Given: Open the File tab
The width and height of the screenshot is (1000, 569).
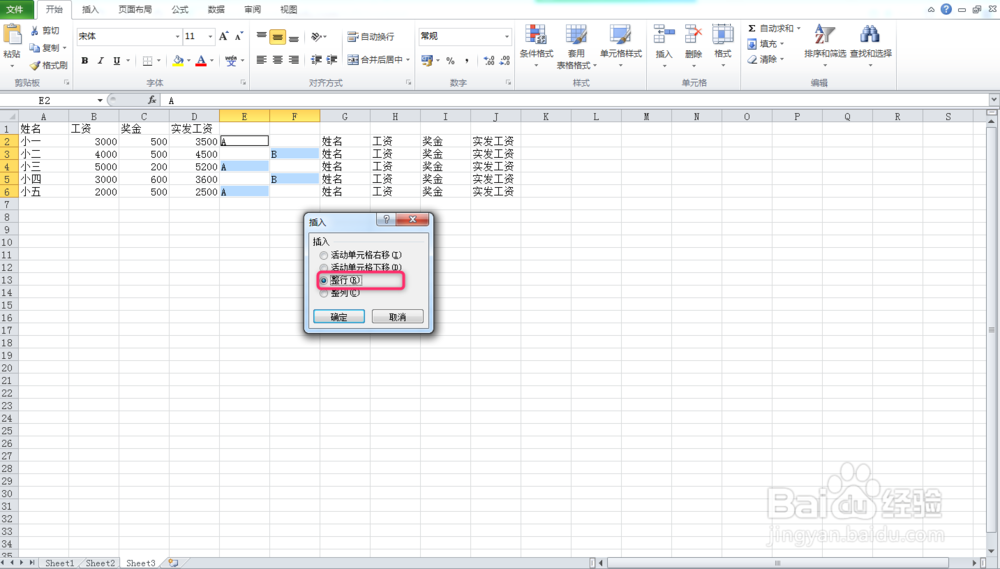Looking at the screenshot, I should coord(15,9).
